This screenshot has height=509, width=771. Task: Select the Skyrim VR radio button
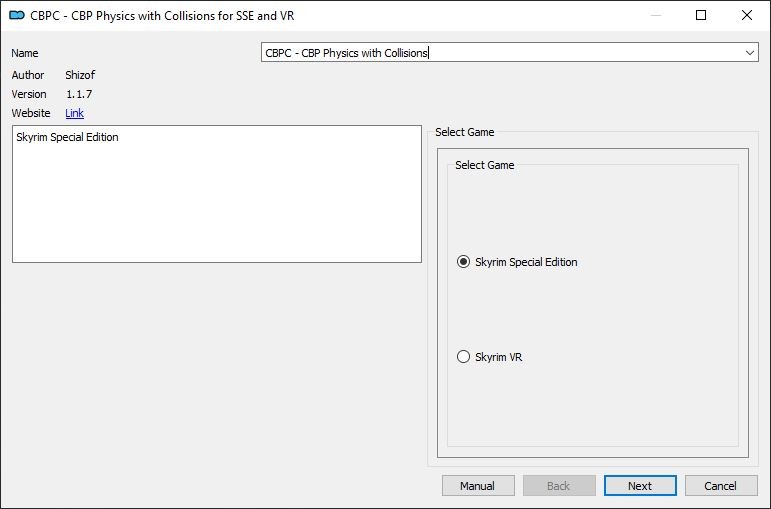click(463, 357)
